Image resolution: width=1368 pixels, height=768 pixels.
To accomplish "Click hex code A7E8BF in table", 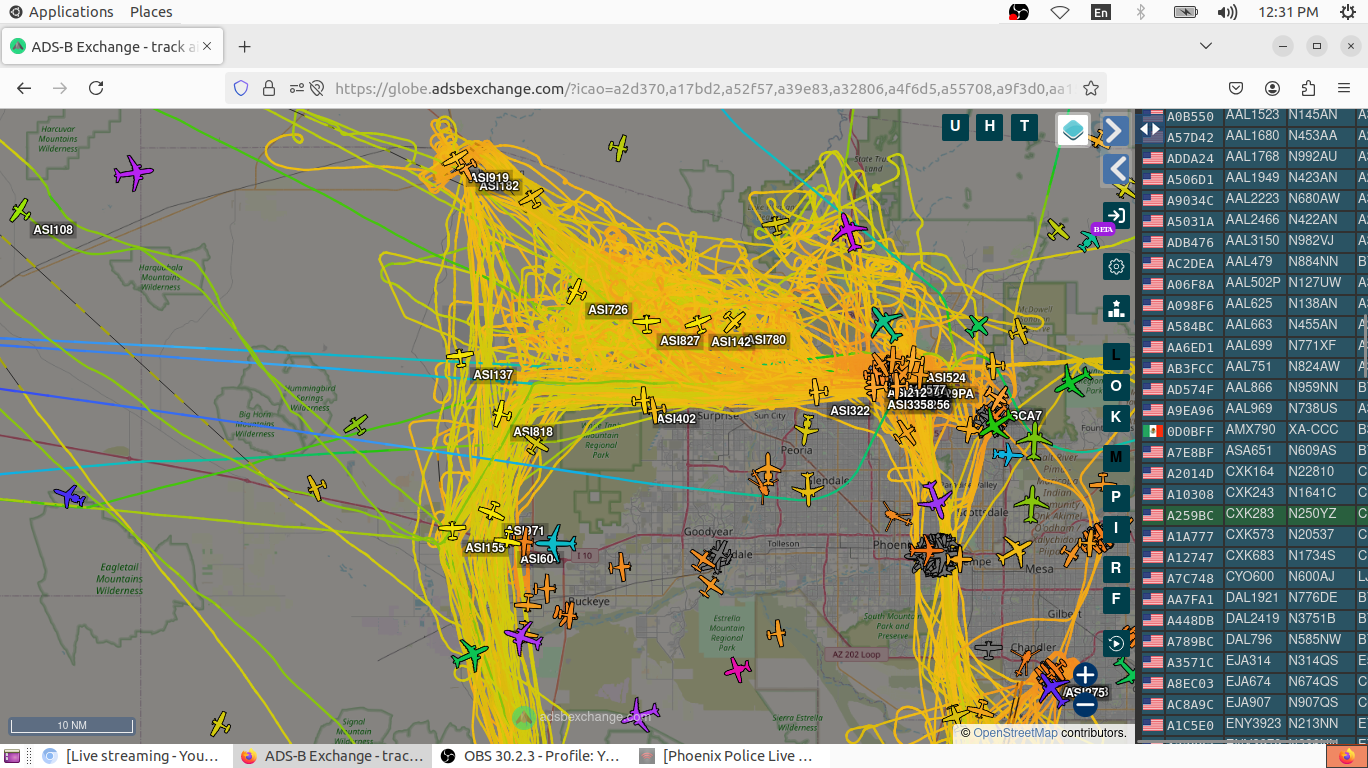I will pyautogui.click(x=1190, y=452).
